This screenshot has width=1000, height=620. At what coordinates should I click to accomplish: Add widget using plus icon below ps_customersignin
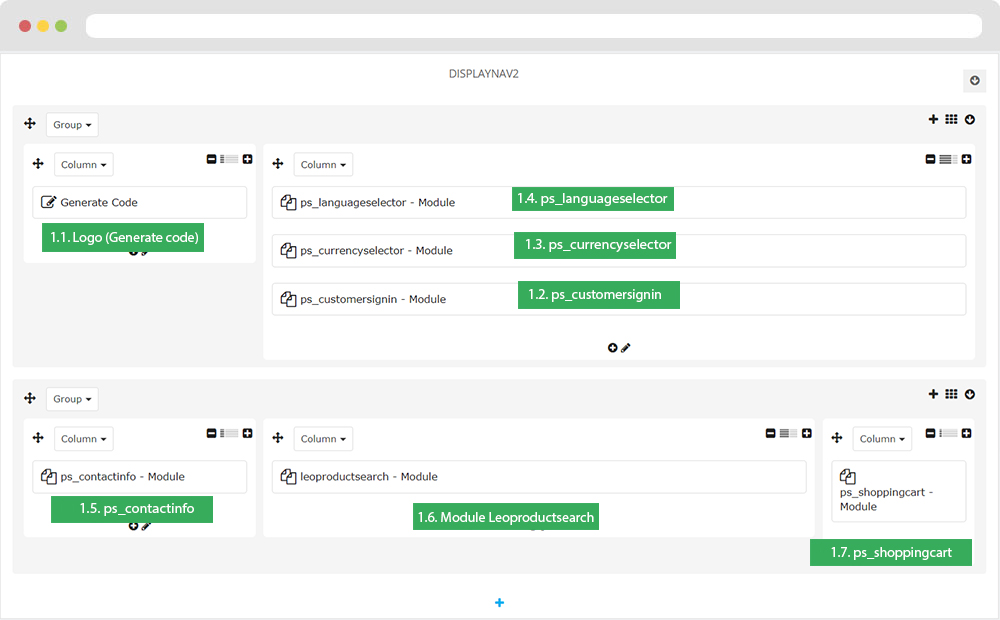[612, 348]
